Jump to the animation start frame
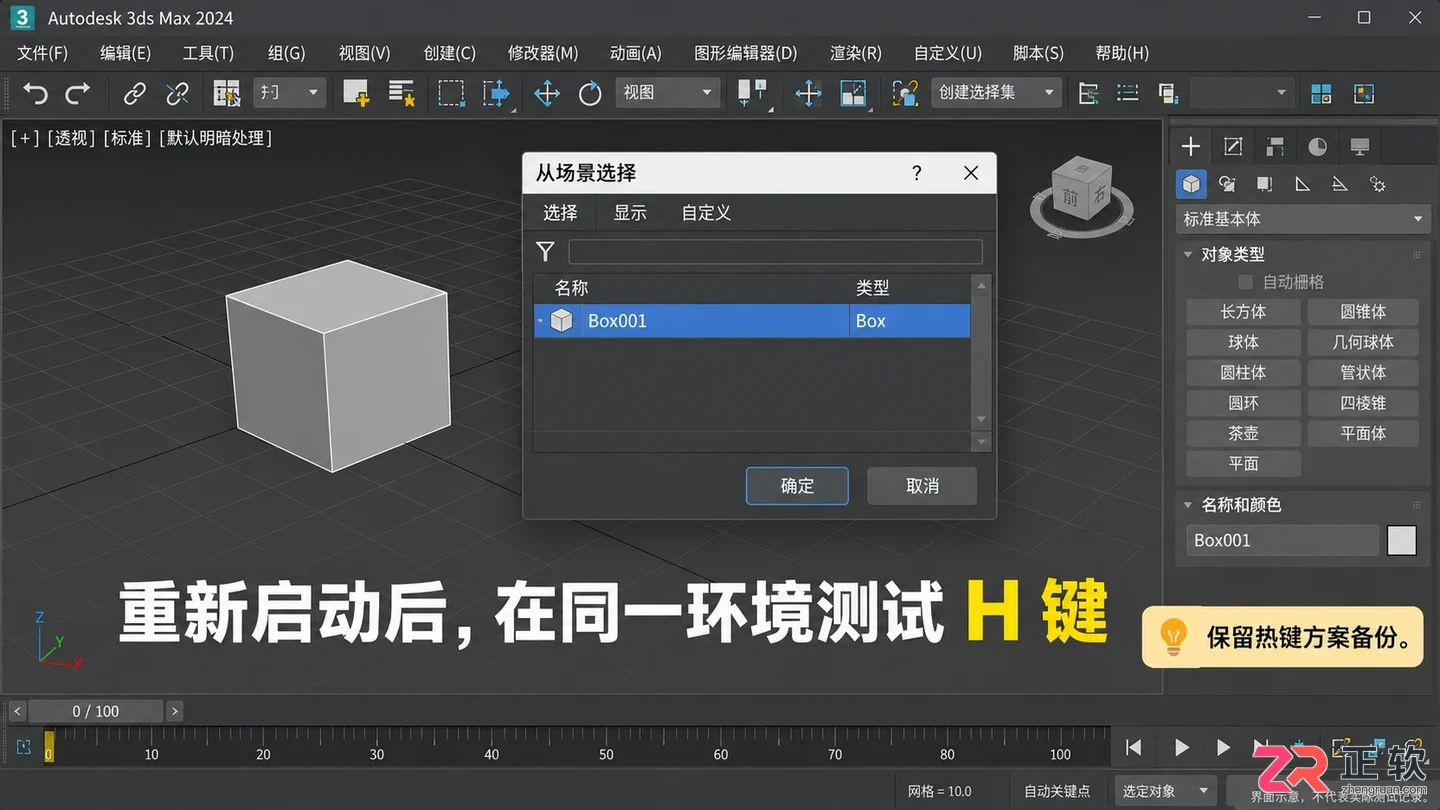This screenshot has width=1440, height=810. click(x=1133, y=747)
